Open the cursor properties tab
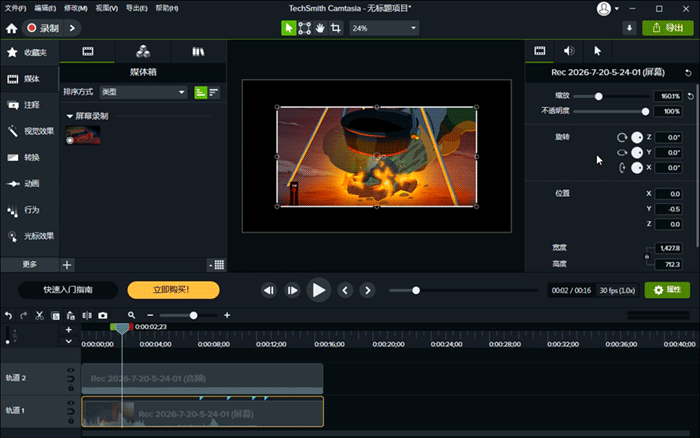Viewport: 700px width, 438px height. point(597,51)
